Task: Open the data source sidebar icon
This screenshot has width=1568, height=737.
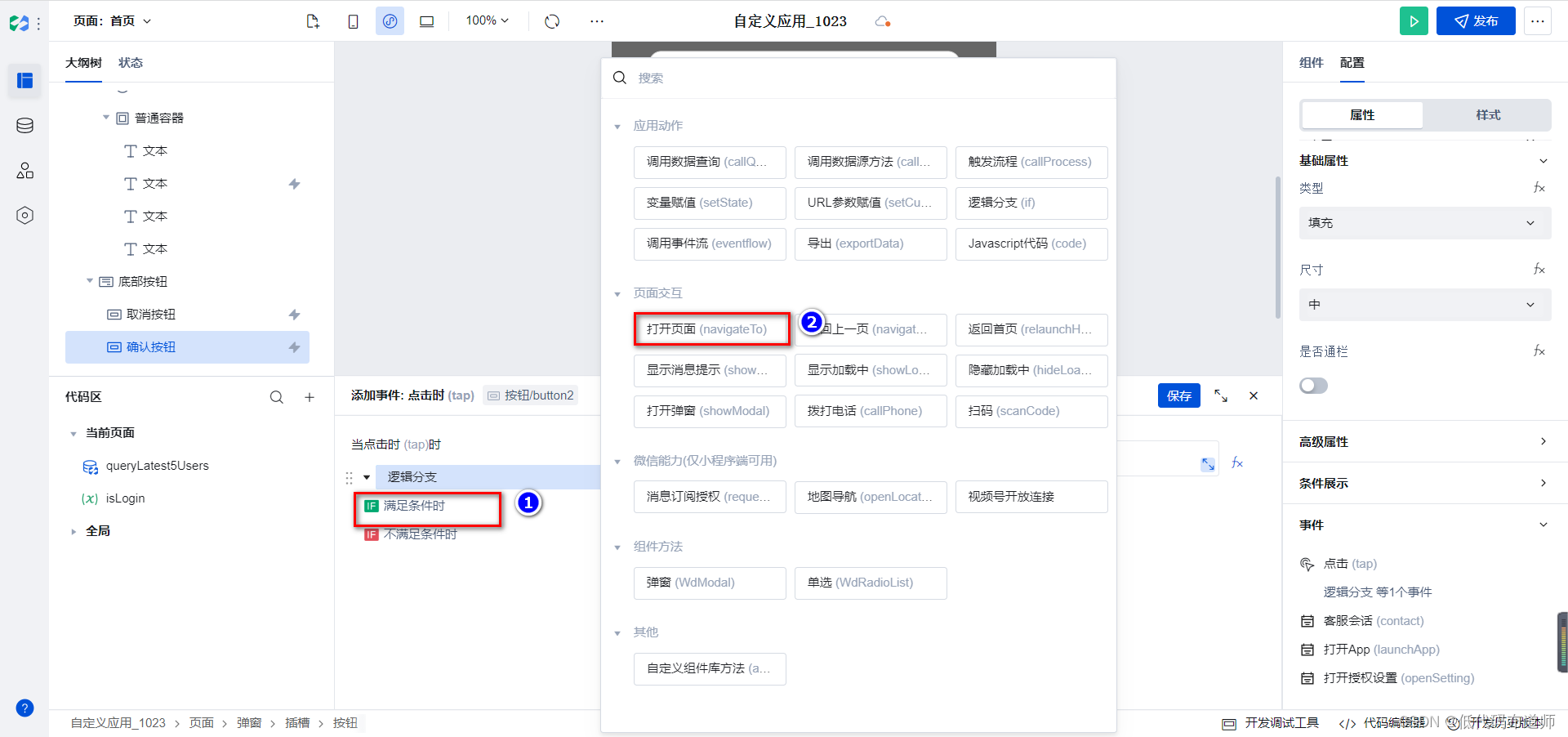Action: 24,125
